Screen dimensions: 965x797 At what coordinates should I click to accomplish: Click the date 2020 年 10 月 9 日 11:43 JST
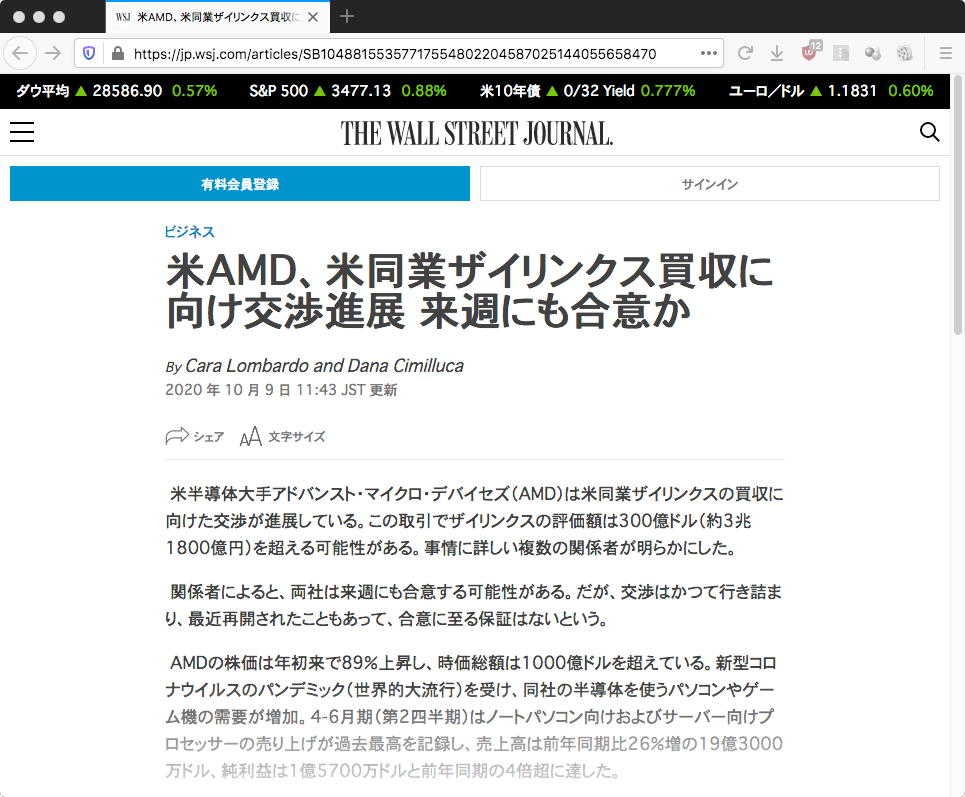coord(265,390)
